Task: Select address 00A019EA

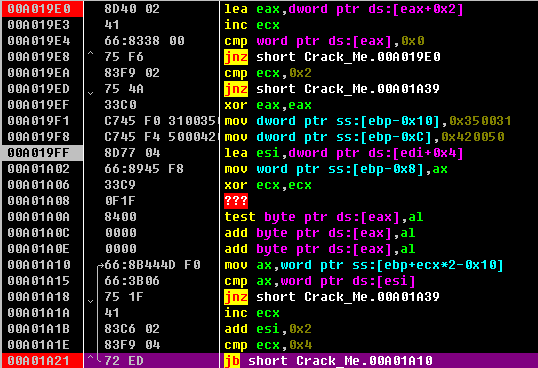Action: (39, 73)
